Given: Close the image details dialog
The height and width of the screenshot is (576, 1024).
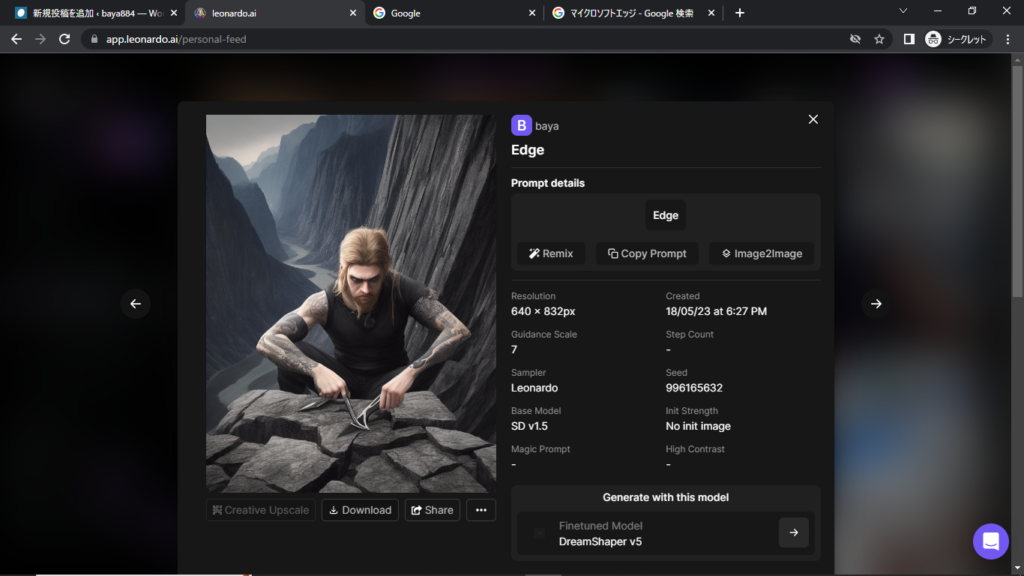Looking at the screenshot, I should 813,119.
